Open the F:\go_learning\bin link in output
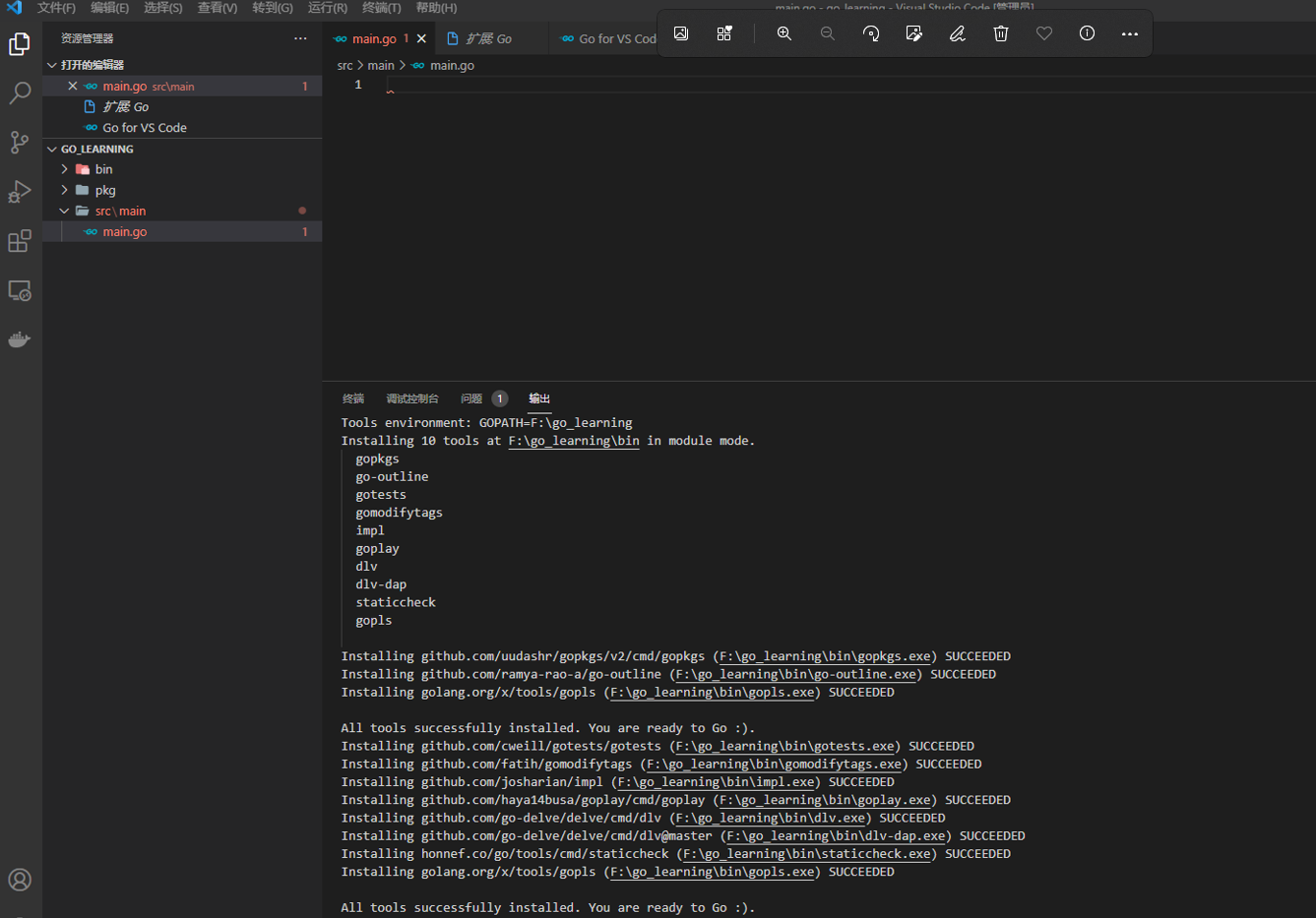This screenshot has height=918, width=1316. coord(574,441)
